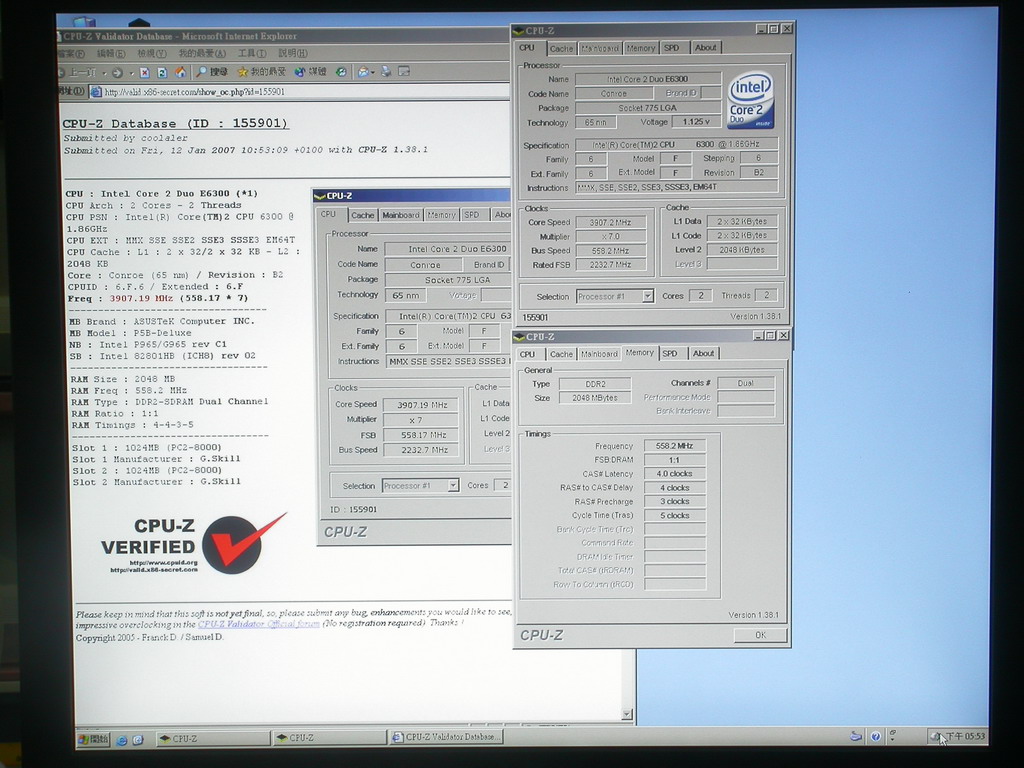Click memory Type value DDR2
Viewport: 1024px width, 768px height.
point(595,384)
